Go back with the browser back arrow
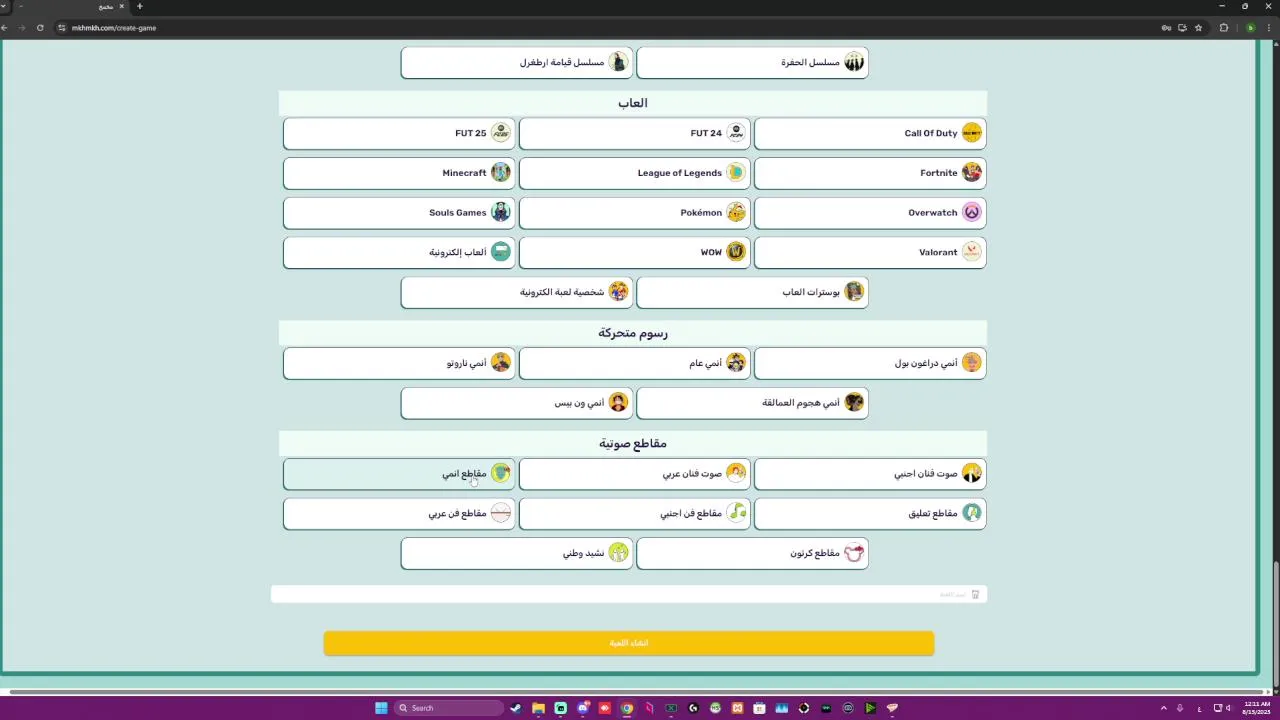Image resolution: width=1280 pixels, height=720 pixels. point(6,28)
